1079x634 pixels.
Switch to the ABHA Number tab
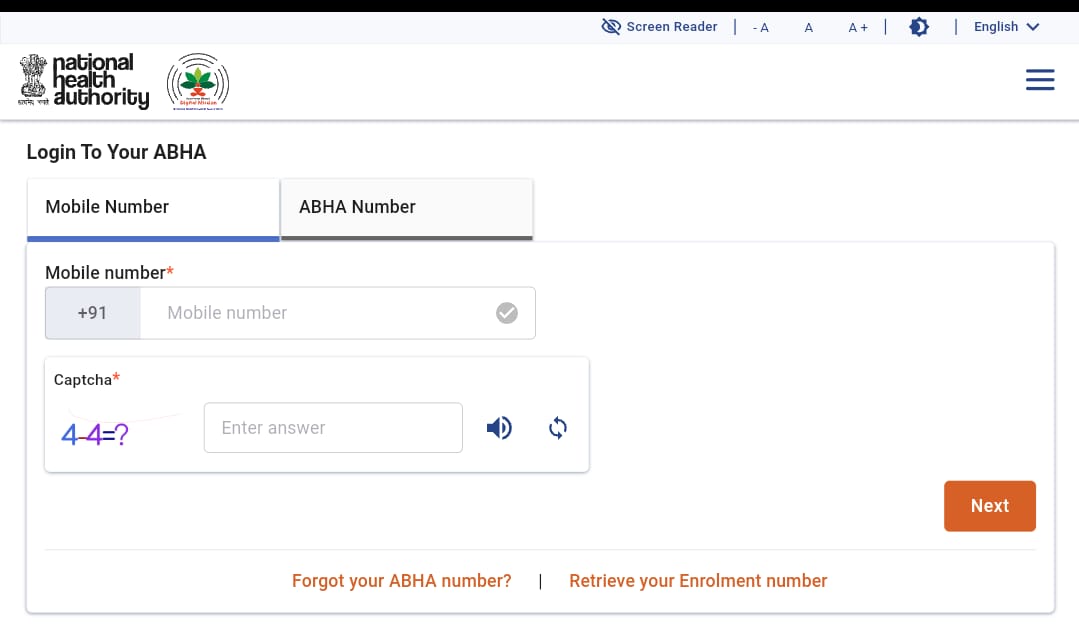point(406,208)
